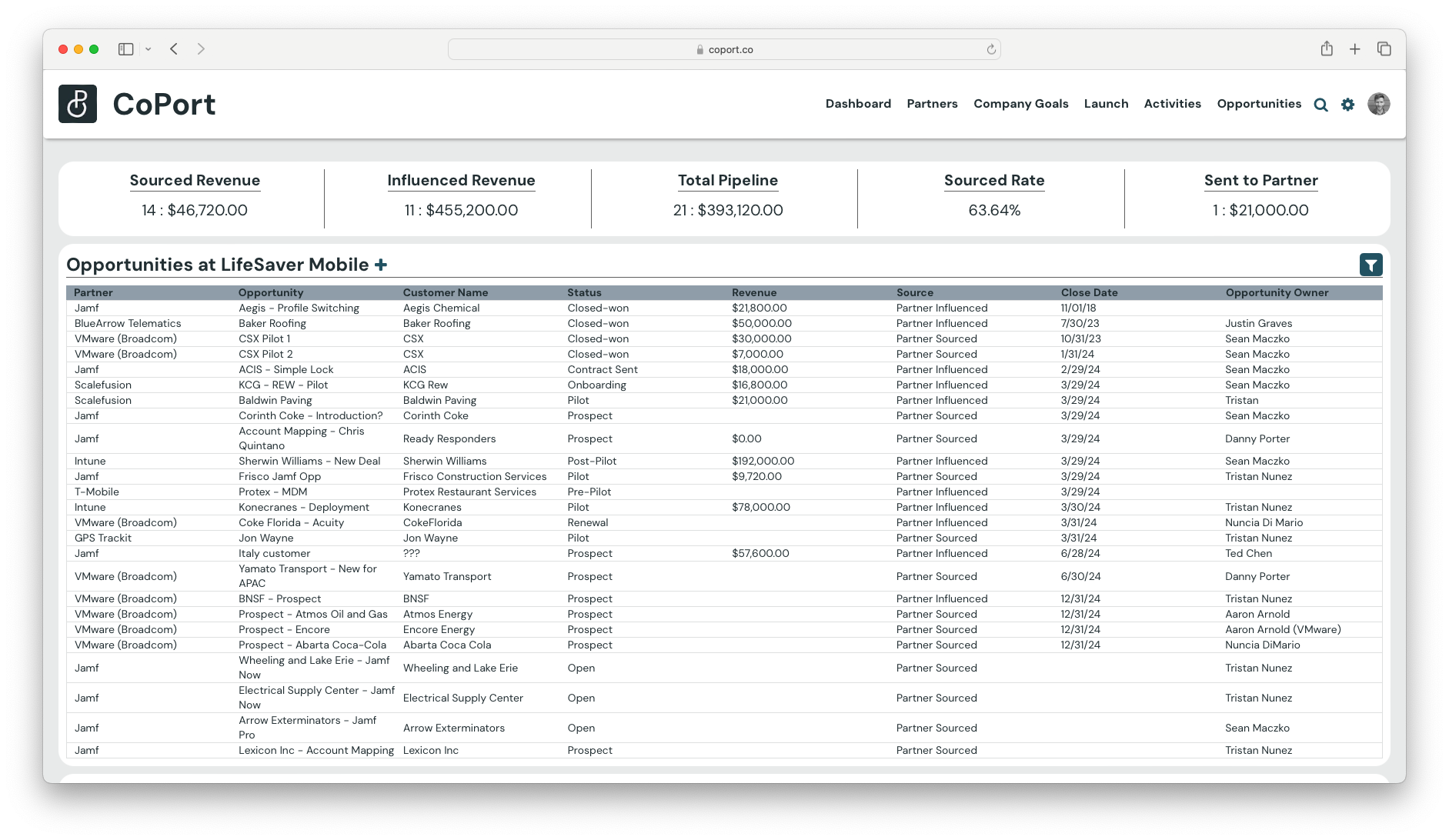Open the Dashboard menu item
The width and height of the screenshot is (1449, 840).
click(x=858, y=104)
